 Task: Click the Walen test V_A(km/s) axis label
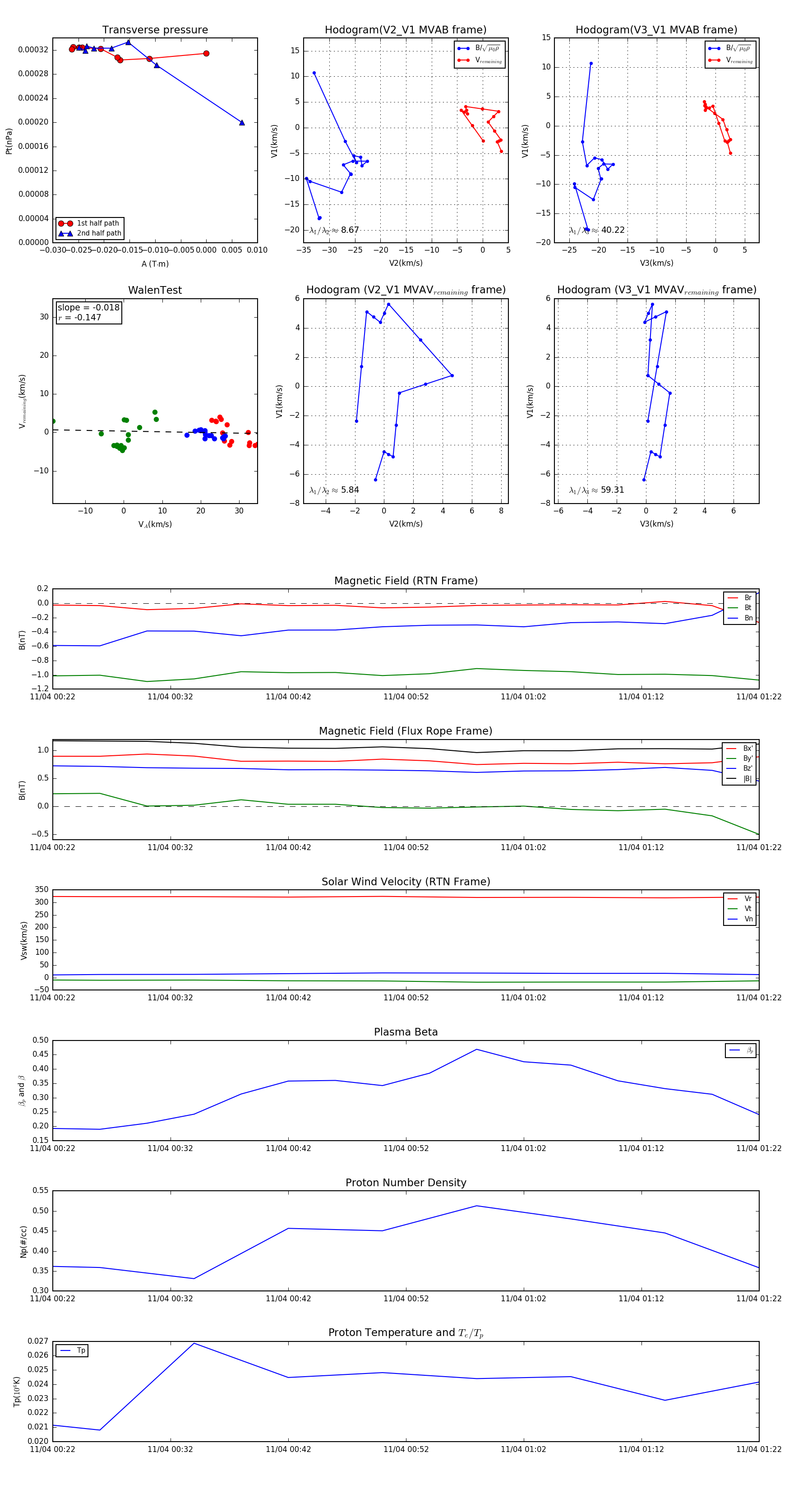click(x=155, y=524)
